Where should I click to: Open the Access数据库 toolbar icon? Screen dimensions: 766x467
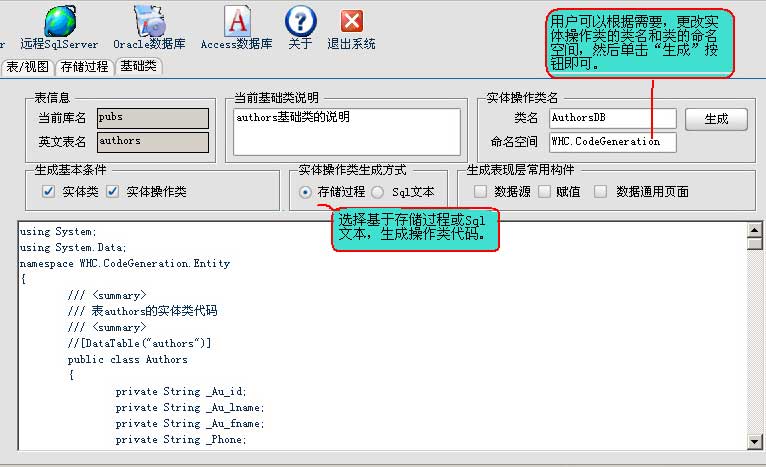237,22
